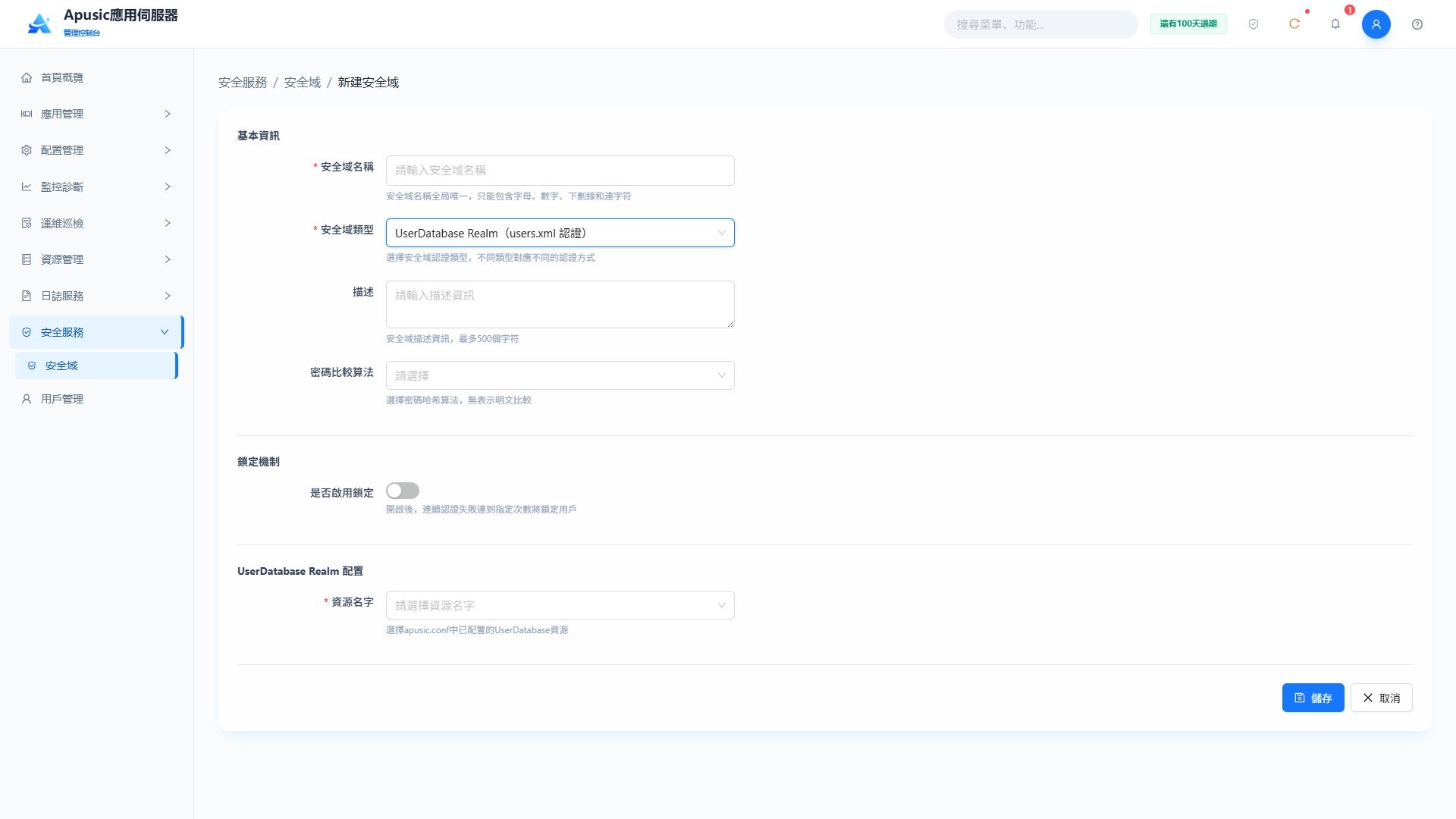The height and width of the screenshot is (819, 1456).
Task: Open the 資源名字 dropdown
Action: tap(560, 605)
